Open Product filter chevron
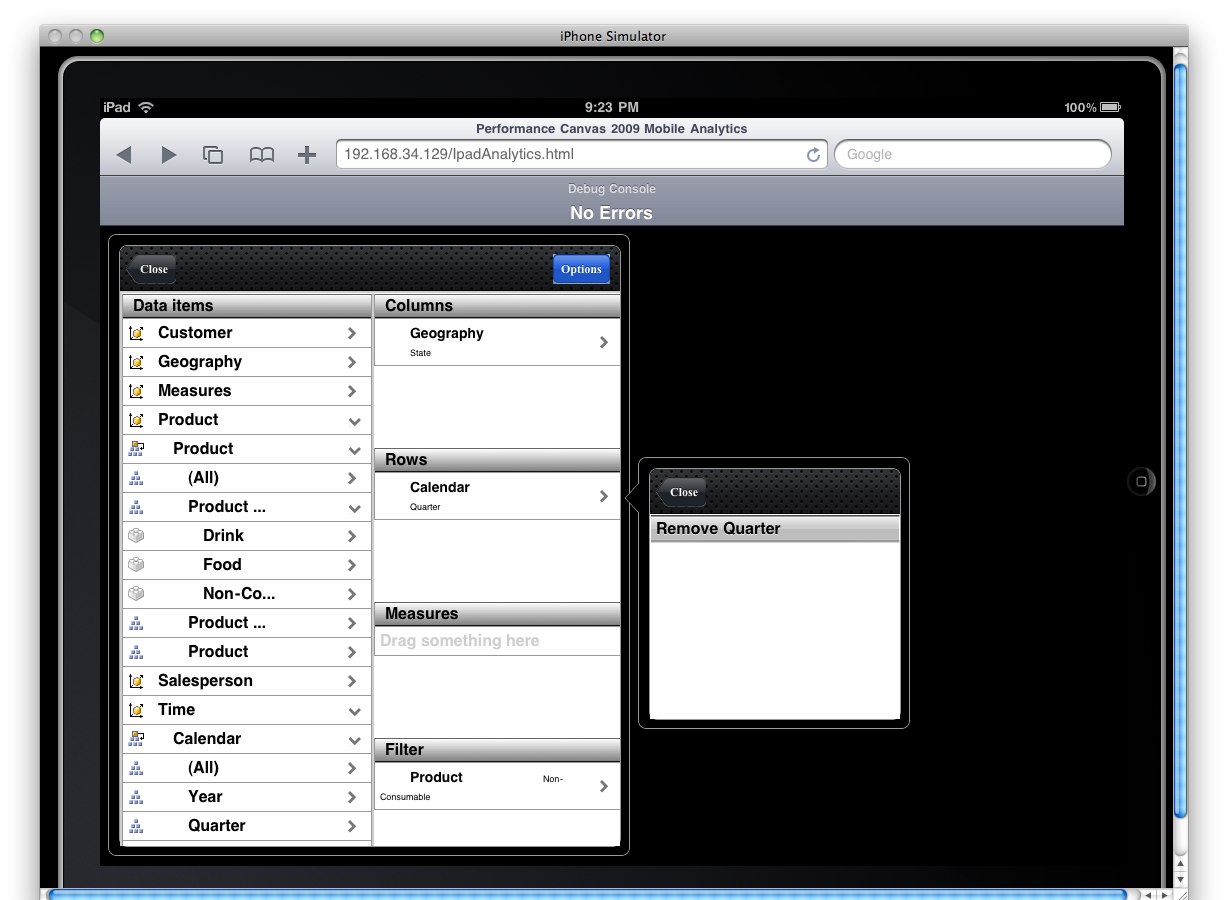Viewport: 1228px width, 900px height. pos(603,786)
